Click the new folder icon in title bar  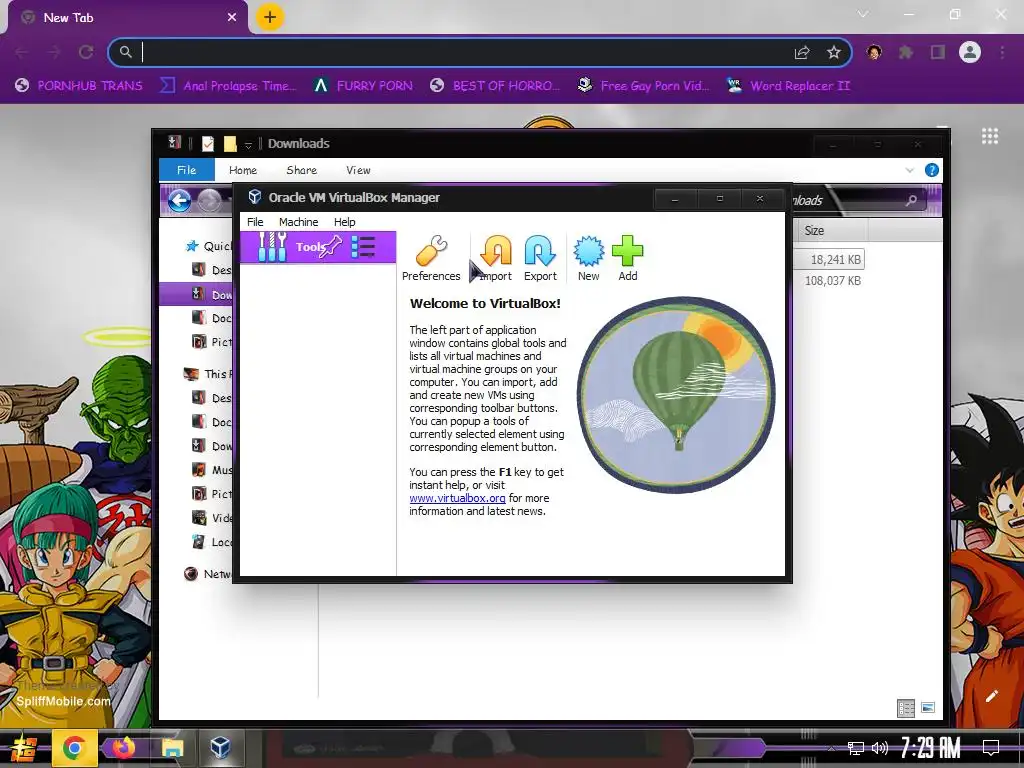229,144
